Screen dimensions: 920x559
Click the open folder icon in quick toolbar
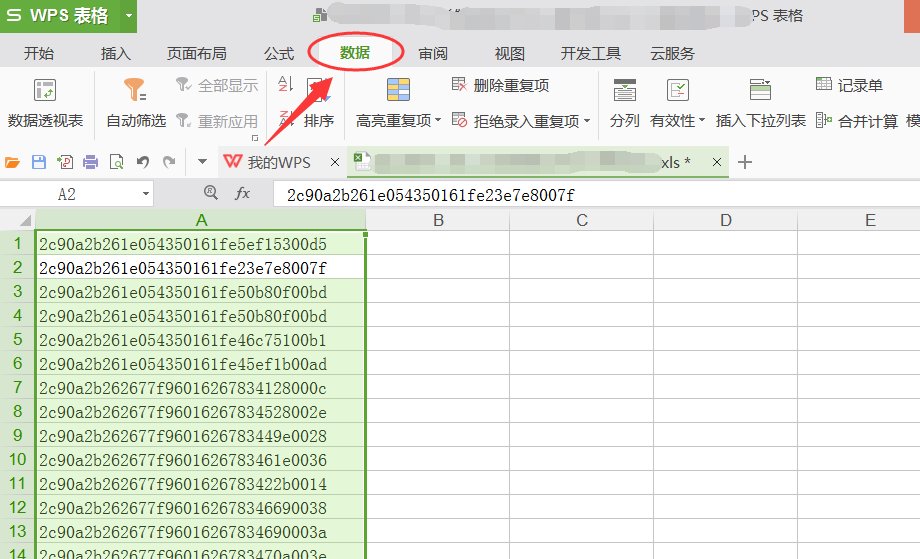12,162
